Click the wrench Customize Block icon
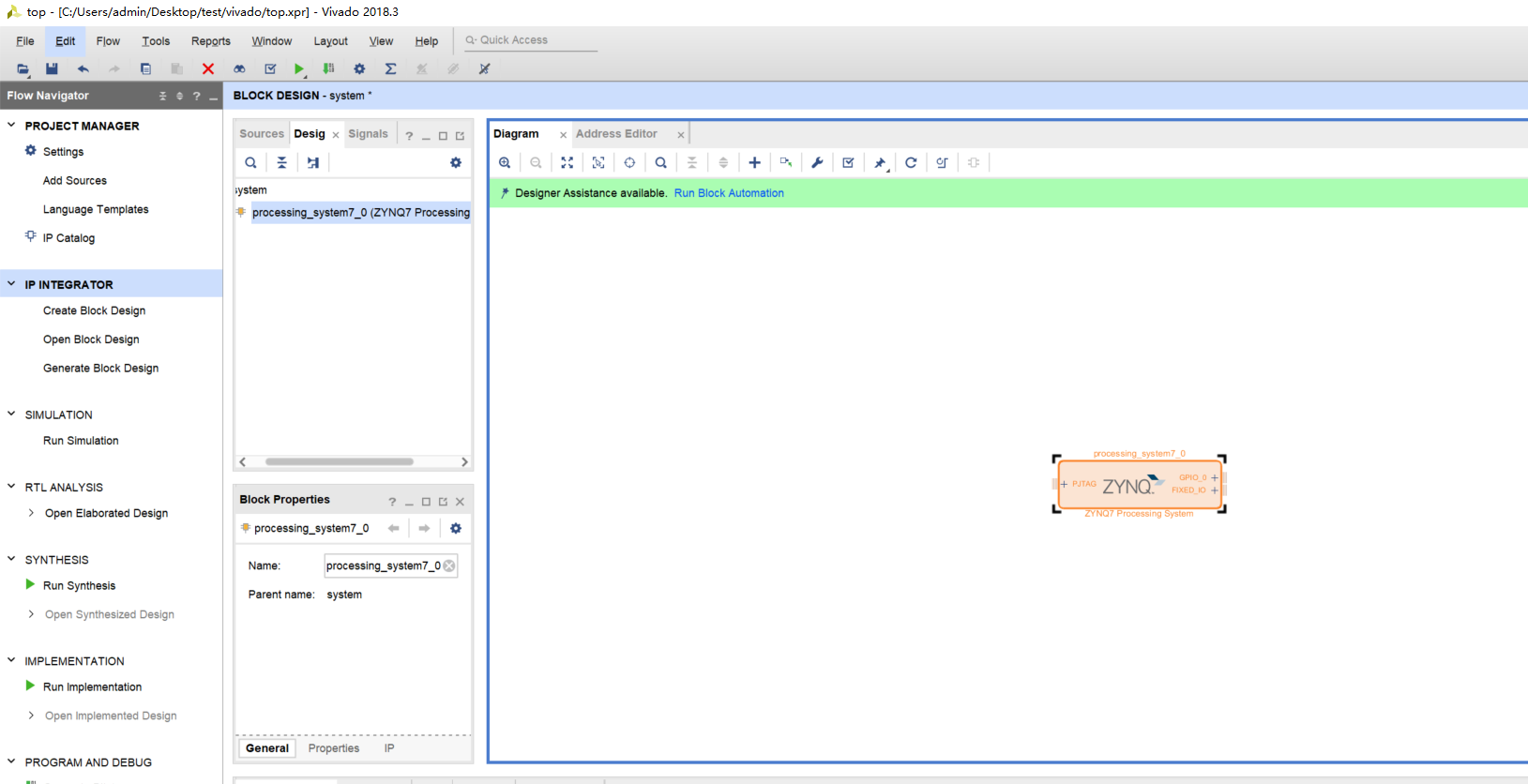 (x=817, y=162)
